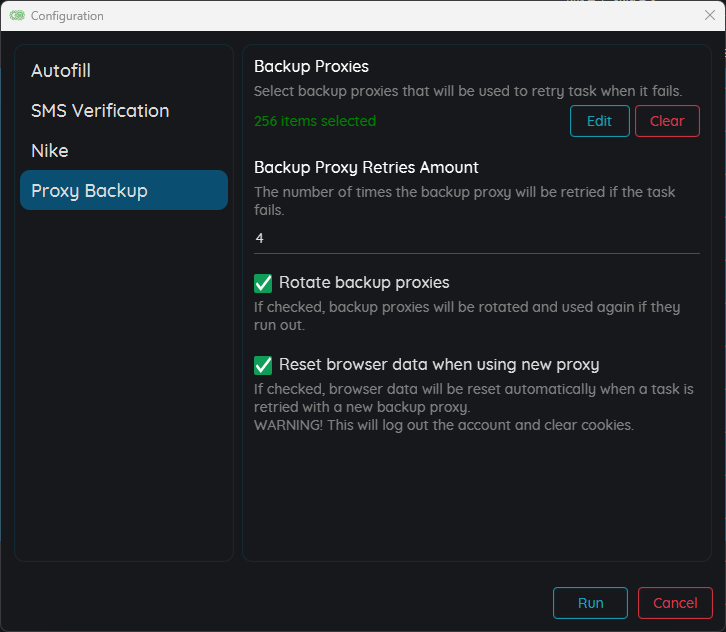
Task: Click 'Backup Proxy Retries Amount' heading
Action: coord(366,167)
